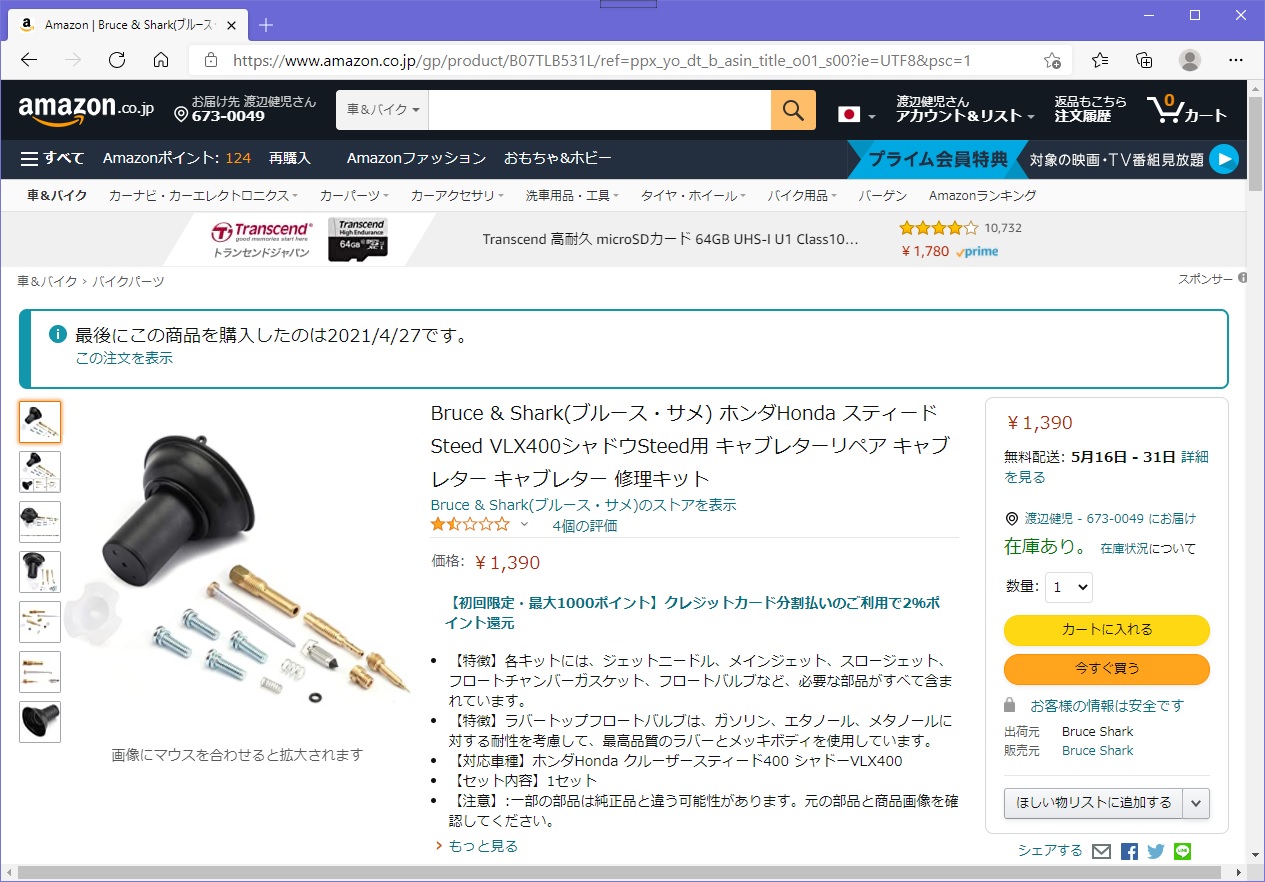Click the prime video play arrow
Viewport: 1265px width, 882px height.
pos(1223,159)
